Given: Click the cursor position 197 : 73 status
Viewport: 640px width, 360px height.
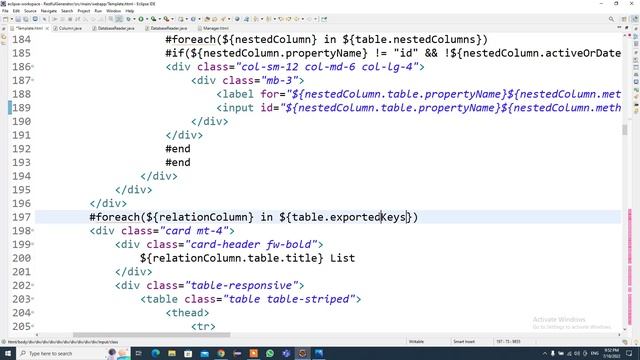Looking at the screenshot, I should [508, 342].
